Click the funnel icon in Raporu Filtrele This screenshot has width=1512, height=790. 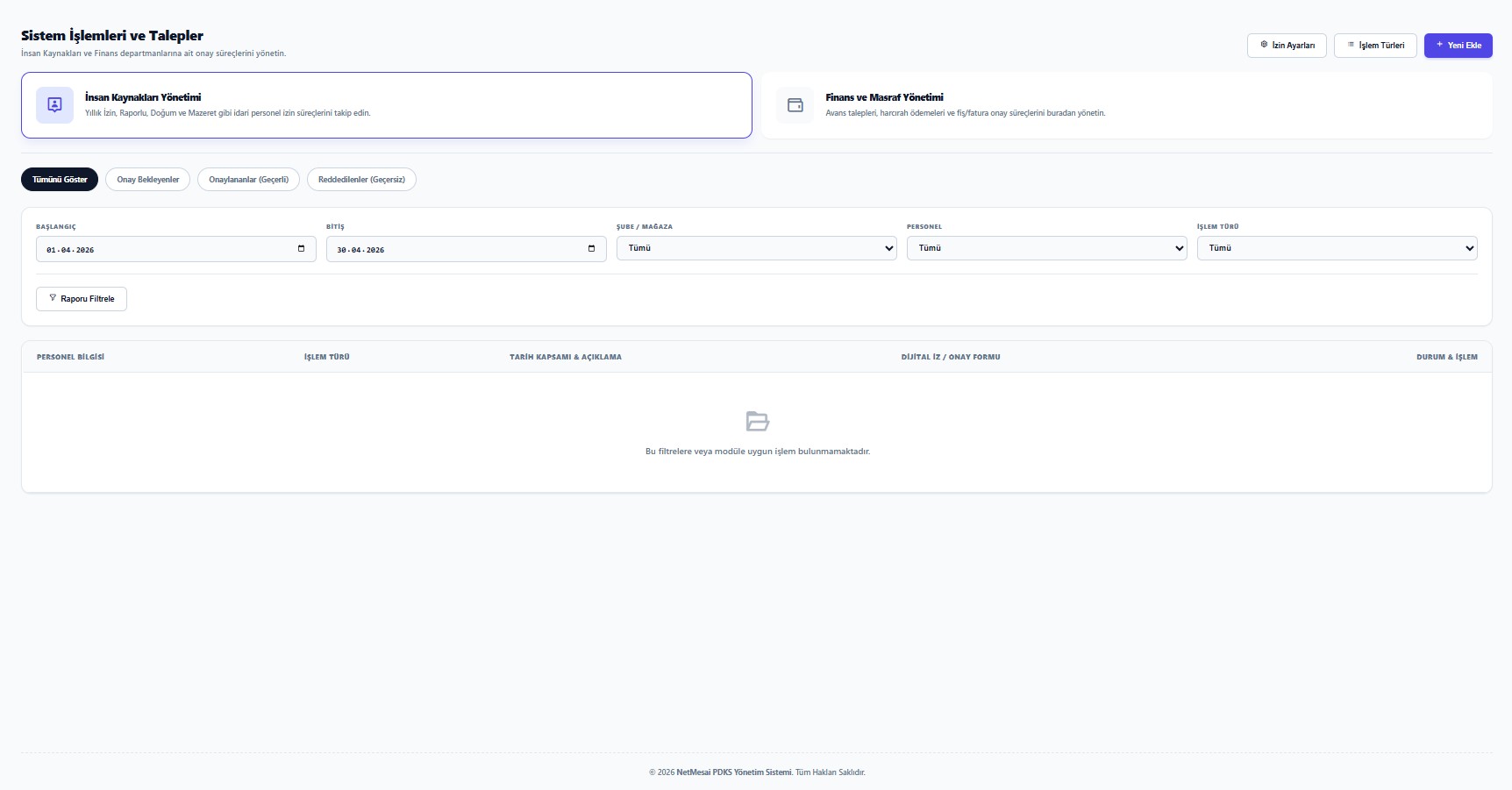[x=53, y=298]
